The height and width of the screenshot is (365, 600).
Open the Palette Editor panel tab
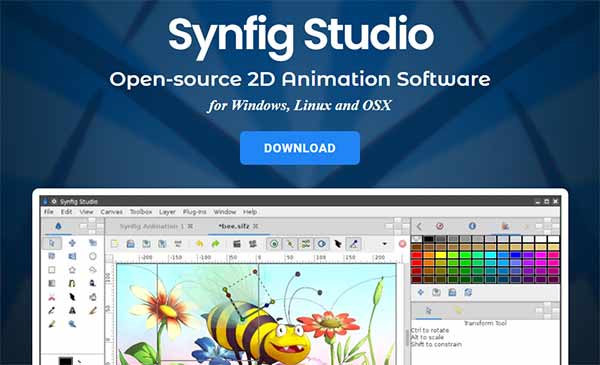point(505,226)
